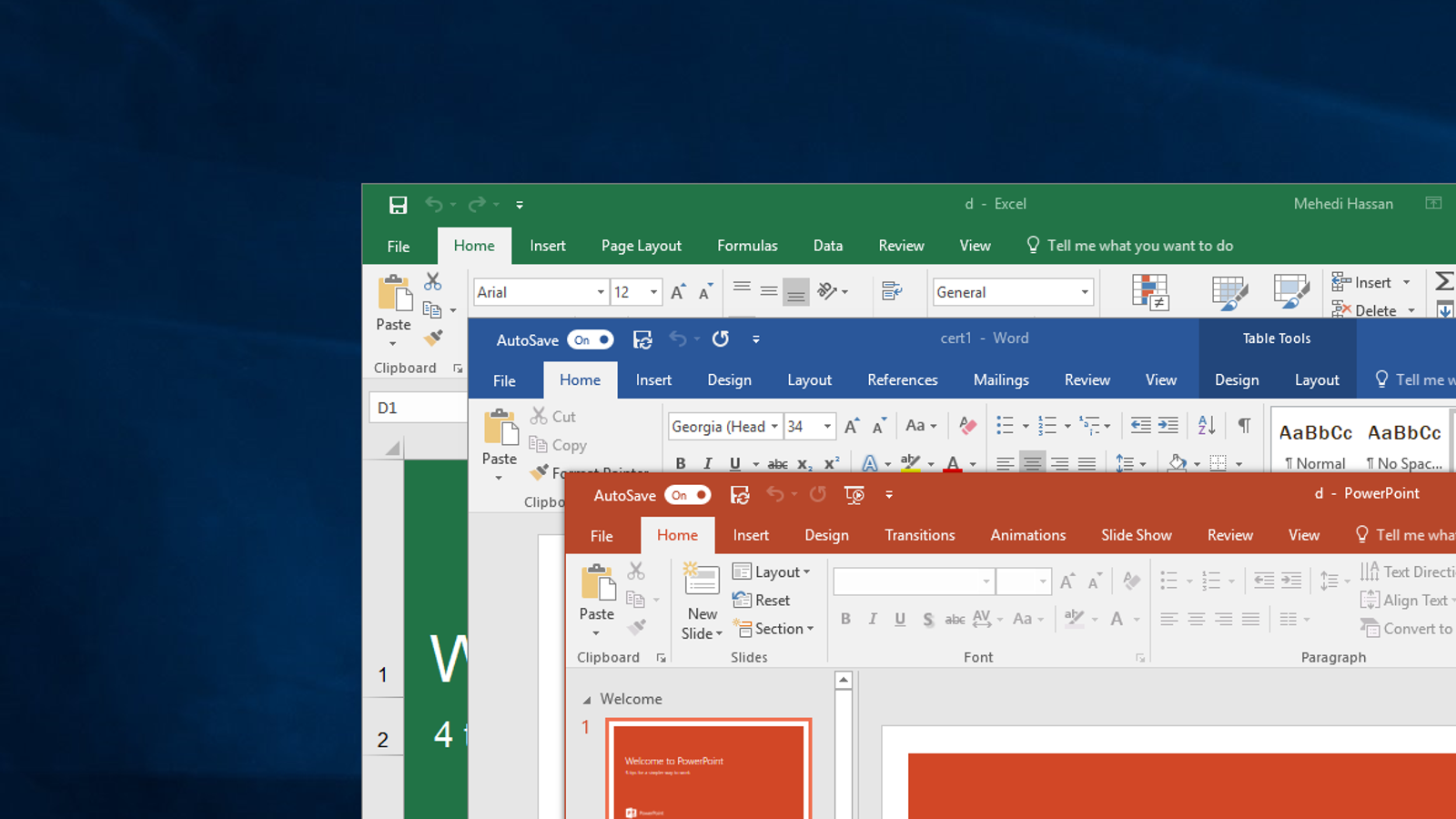The width and height of the screenshot is (1456, 819).
Task: Click Word shading paint bucket button
Action: click(1178, 464)
